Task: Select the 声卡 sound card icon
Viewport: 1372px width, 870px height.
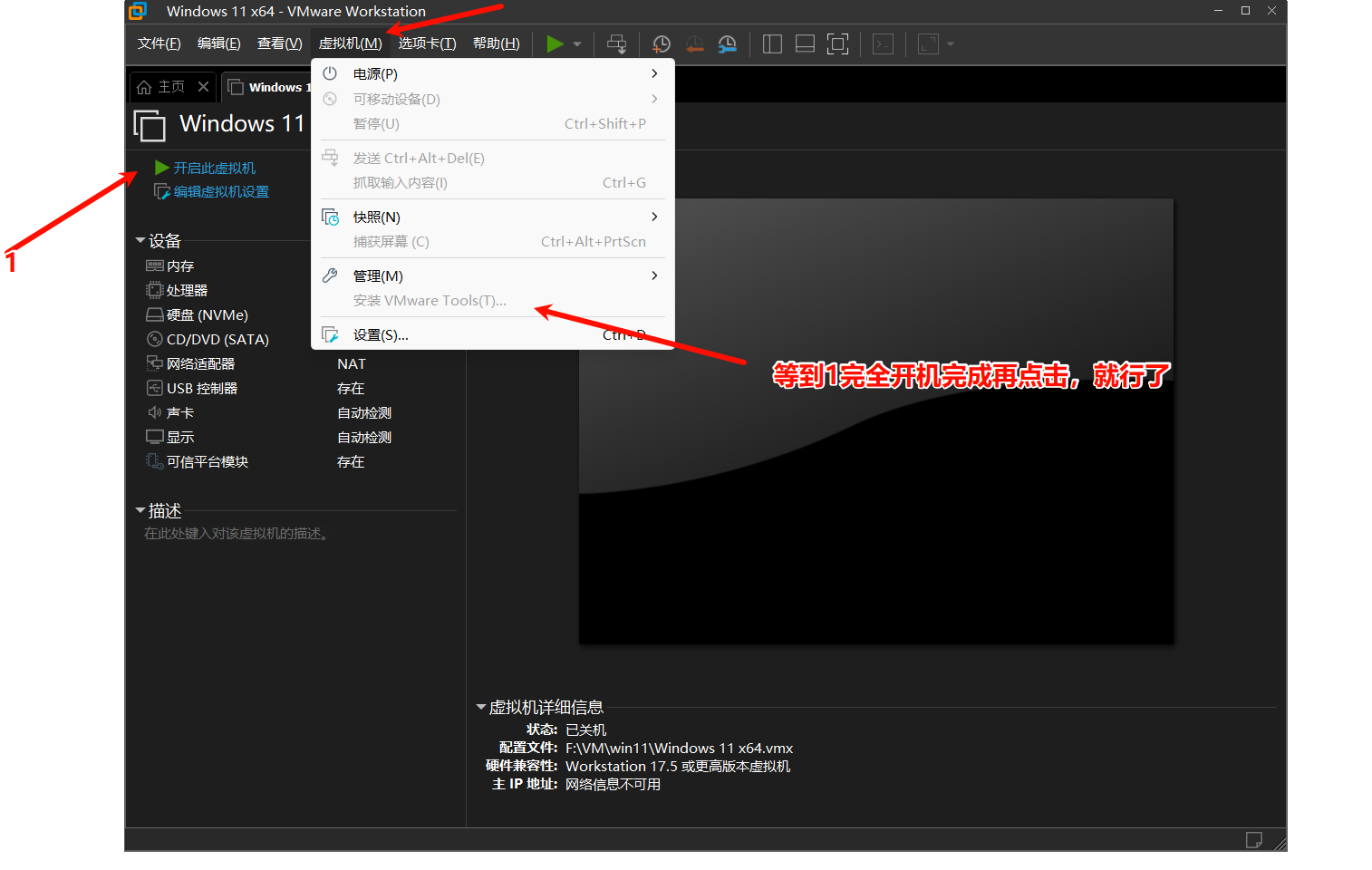Action: [155, 412]
